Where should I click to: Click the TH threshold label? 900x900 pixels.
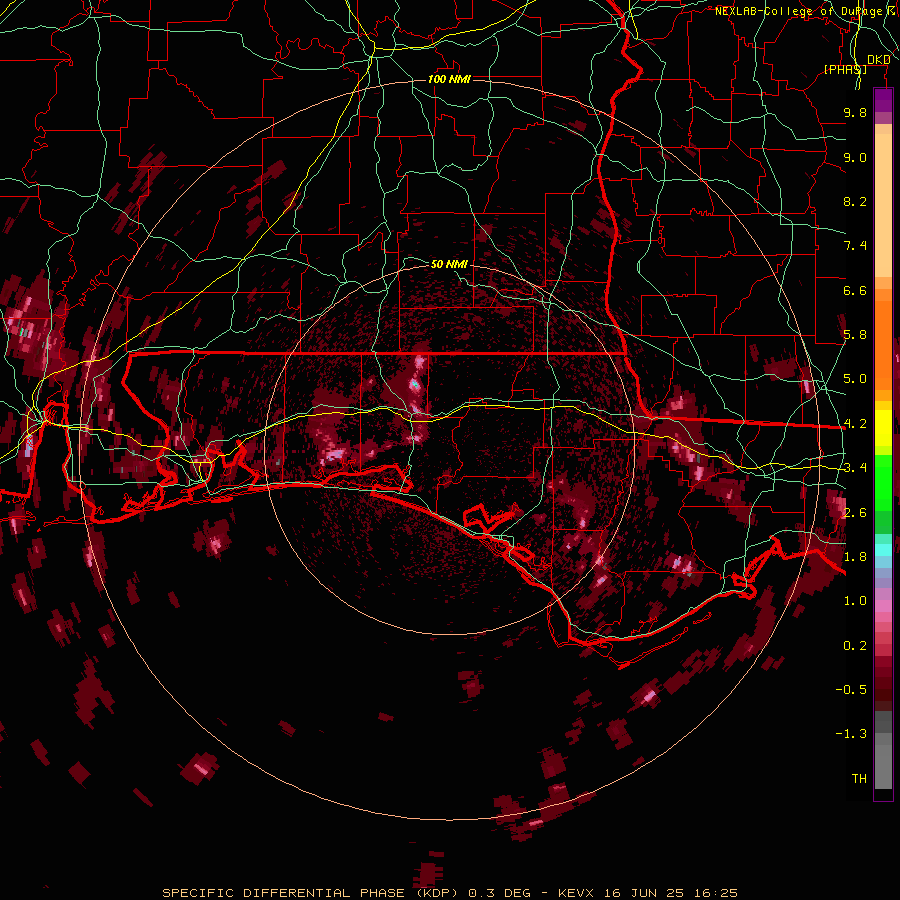click(859, 779)
